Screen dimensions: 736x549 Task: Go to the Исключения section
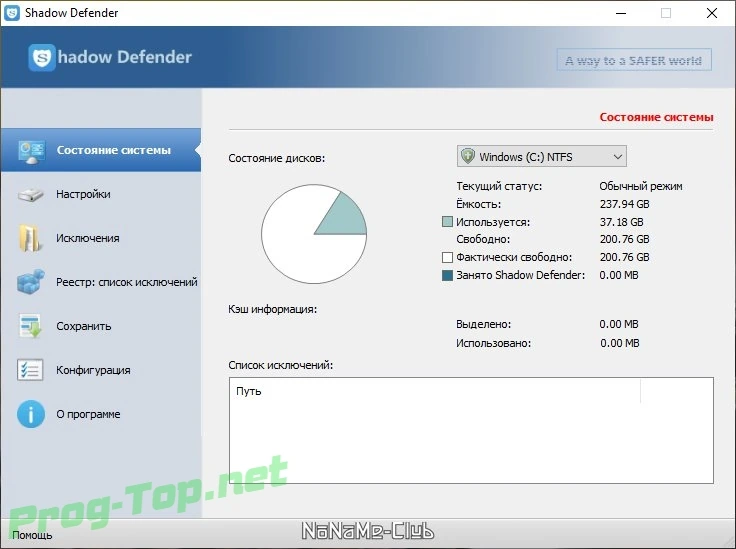[x=101, y=238]
